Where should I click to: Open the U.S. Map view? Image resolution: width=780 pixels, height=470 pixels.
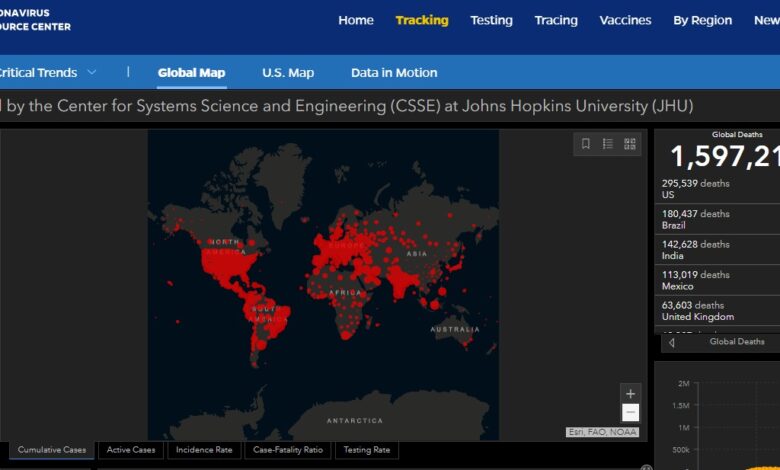pyautogui.click(x=288, y=73)
